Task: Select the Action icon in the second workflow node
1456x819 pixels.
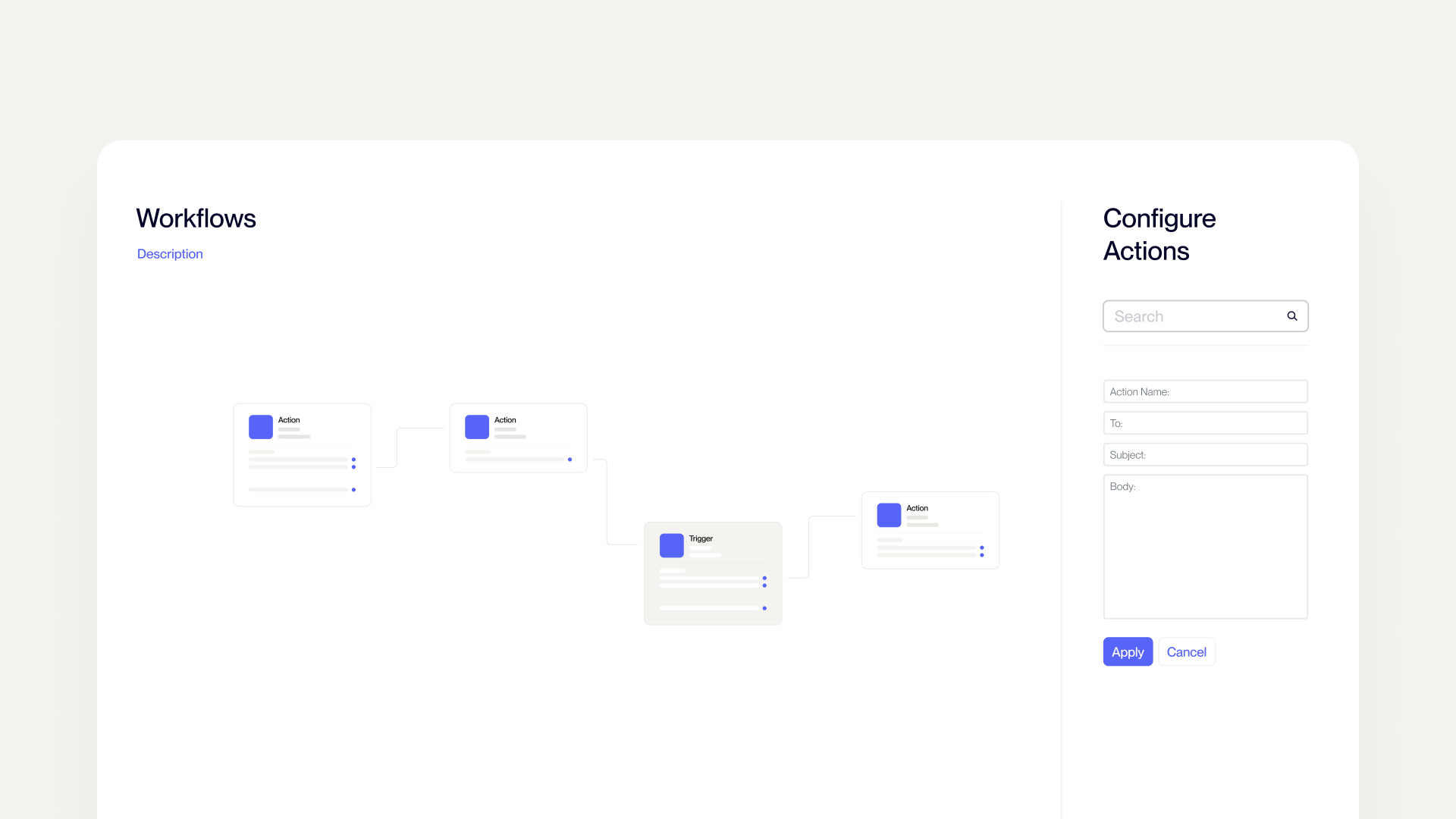Action: click(x=476, y=427)
